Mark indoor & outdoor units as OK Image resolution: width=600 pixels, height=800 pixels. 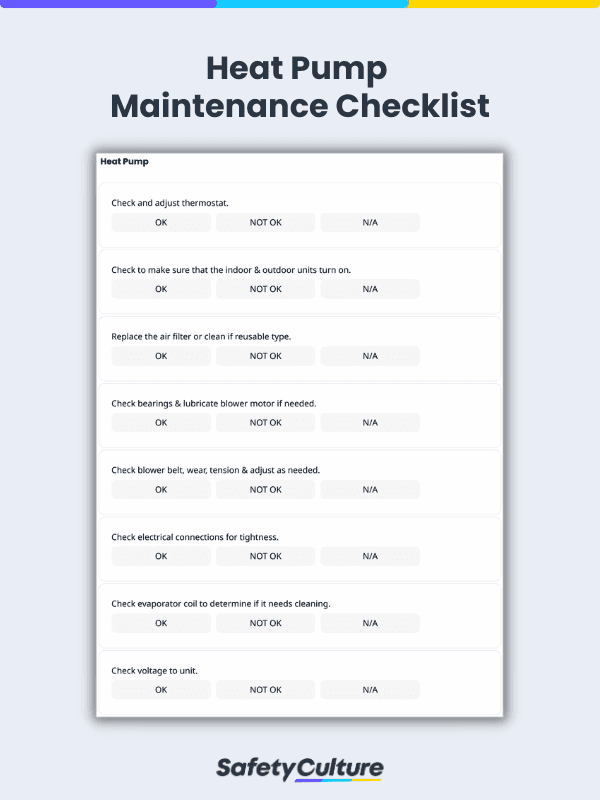161,289
